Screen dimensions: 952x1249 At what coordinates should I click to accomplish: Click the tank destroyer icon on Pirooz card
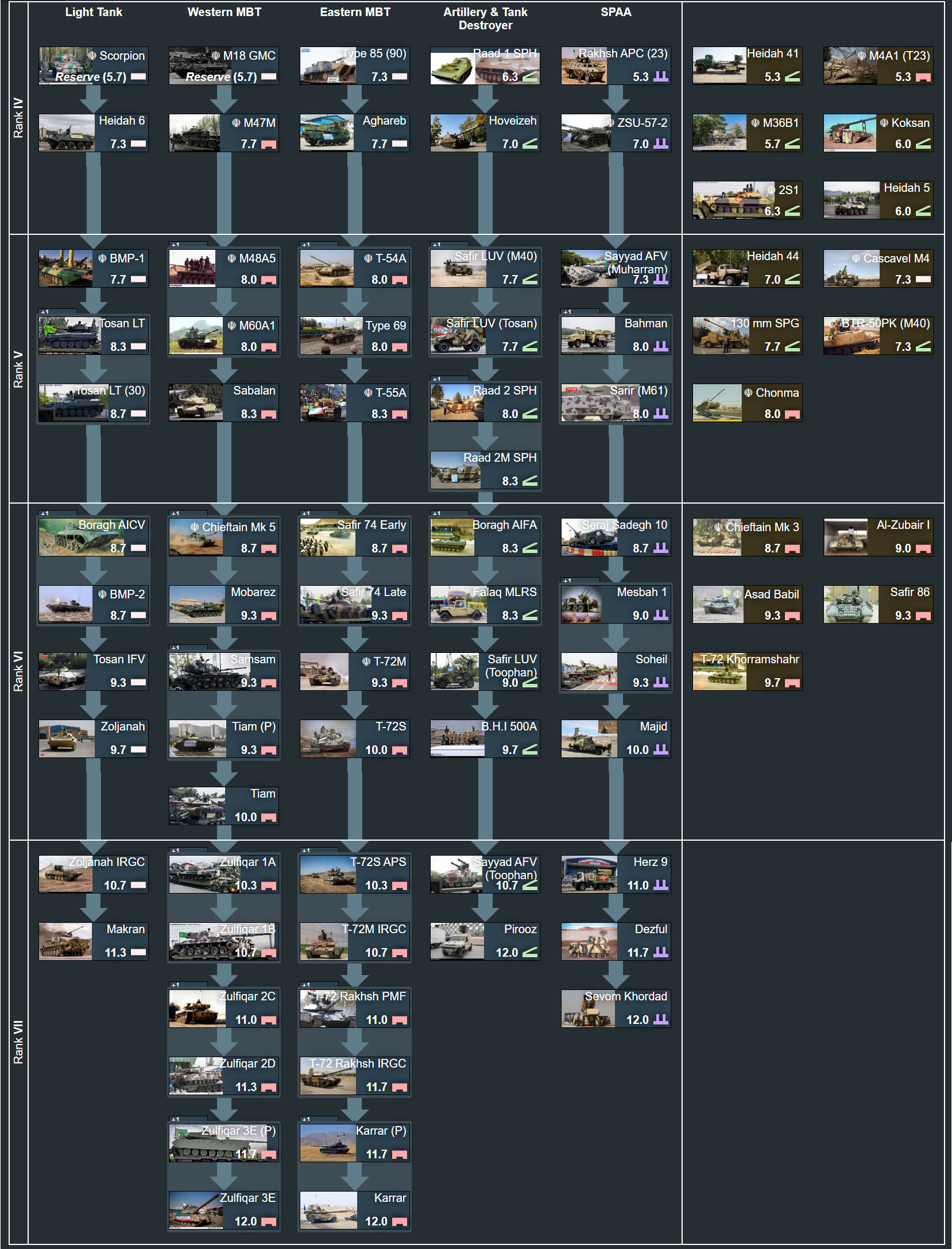tap(530, 952)
